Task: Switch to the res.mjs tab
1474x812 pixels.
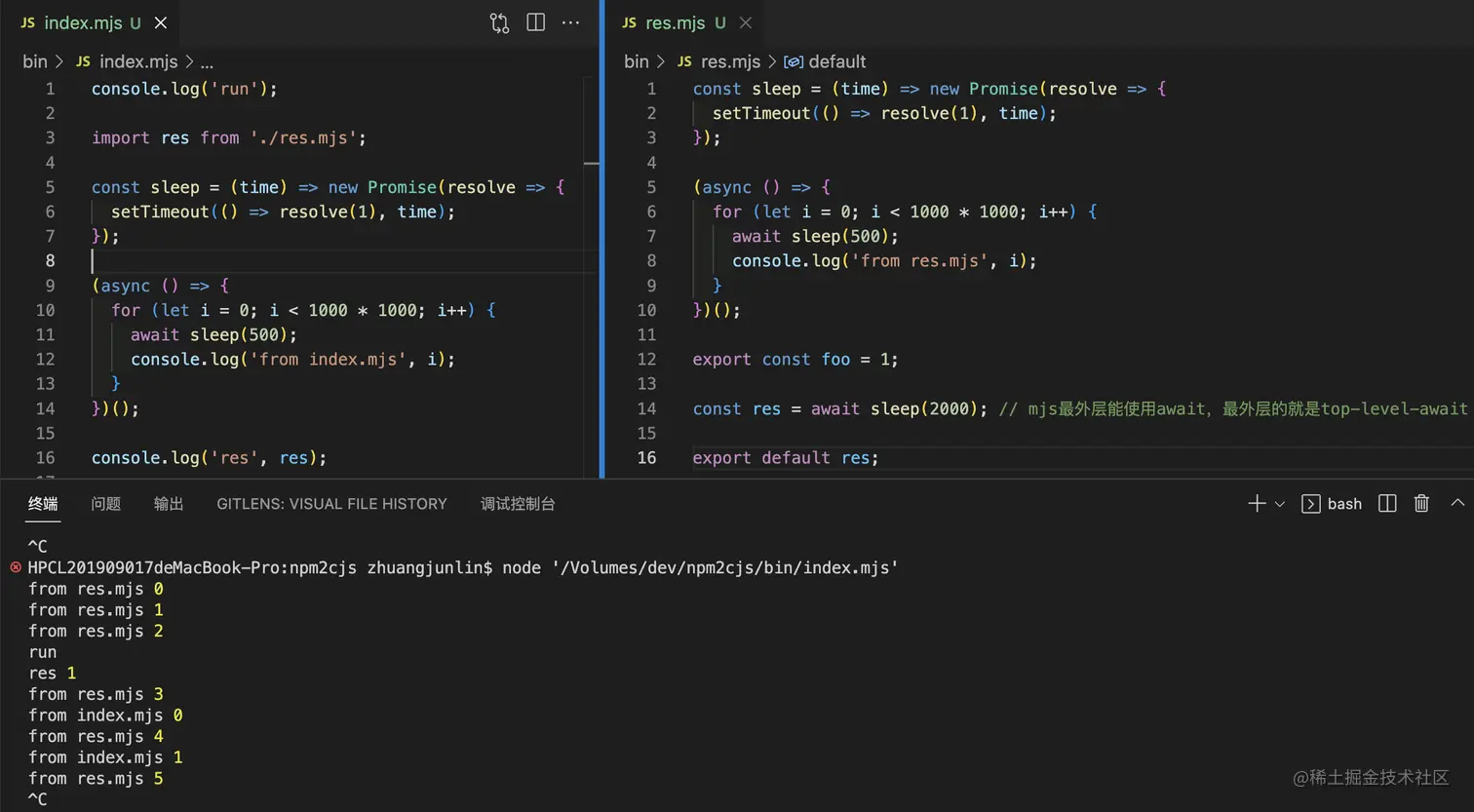Action: [x=685, y=22]
